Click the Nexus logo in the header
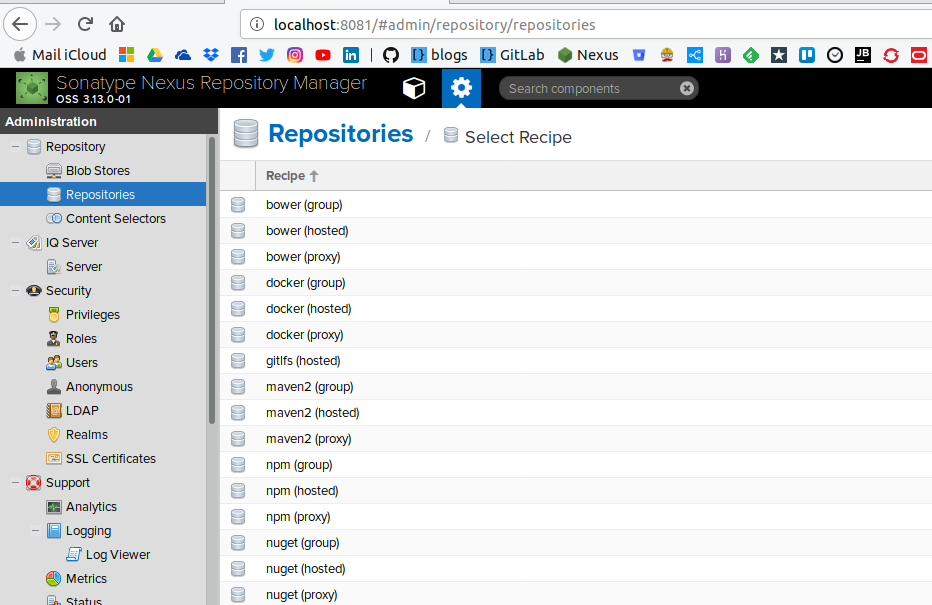The width and height of the screenshot is (932, 605). click(x=32, y=88)
